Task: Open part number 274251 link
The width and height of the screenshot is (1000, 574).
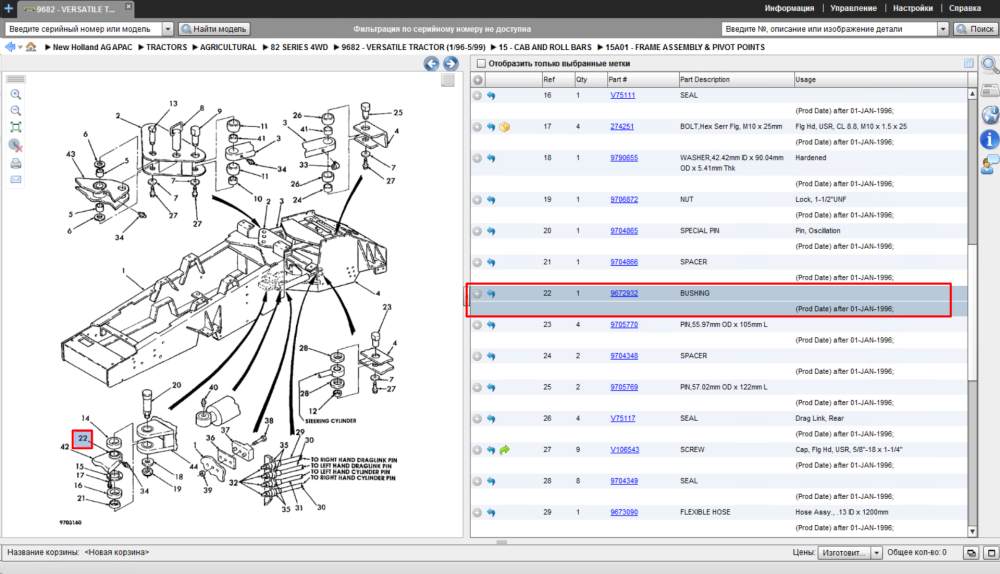Action: click(x=622, y=126)
